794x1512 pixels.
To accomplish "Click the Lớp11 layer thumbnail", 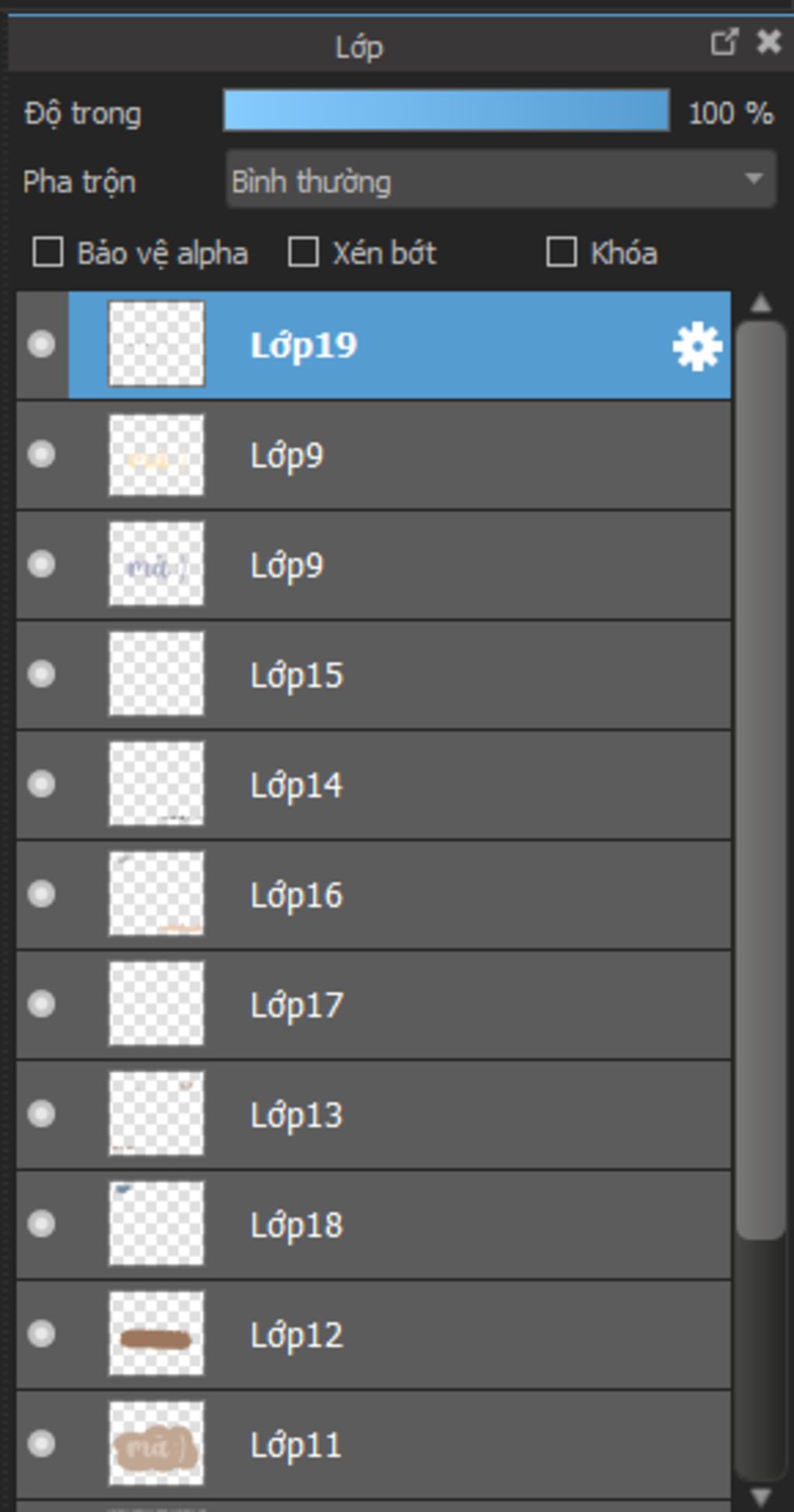I will (x=157, y=1444).
